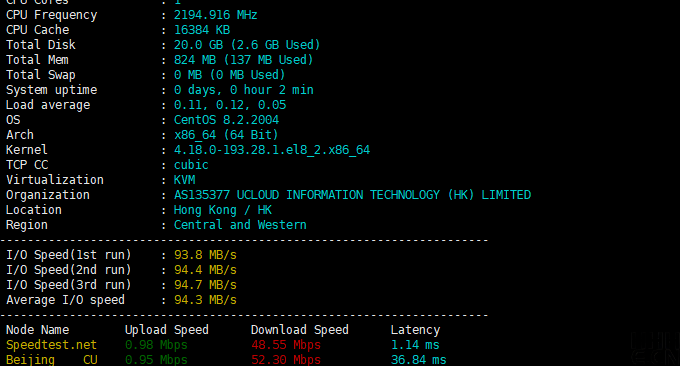Select the I/O Speed(3rd run) label
This screenshot has width=680, height=366.
pyautogui.click(x=69, y=285)
